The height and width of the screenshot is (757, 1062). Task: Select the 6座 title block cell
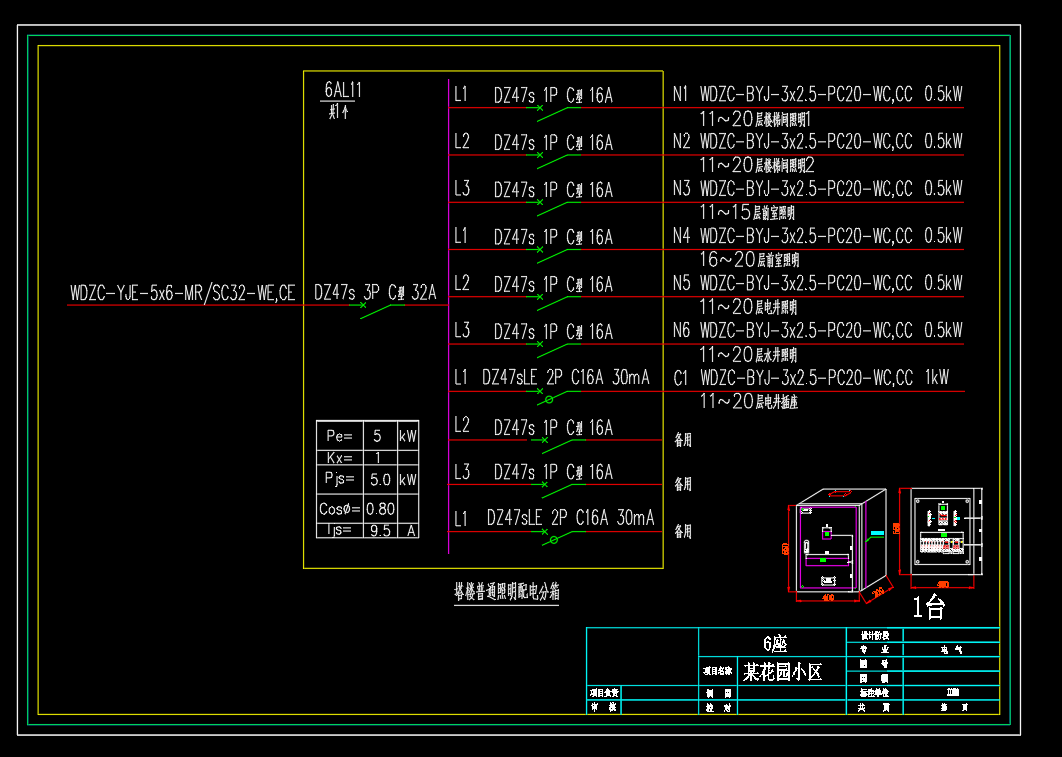coord(773,642)
